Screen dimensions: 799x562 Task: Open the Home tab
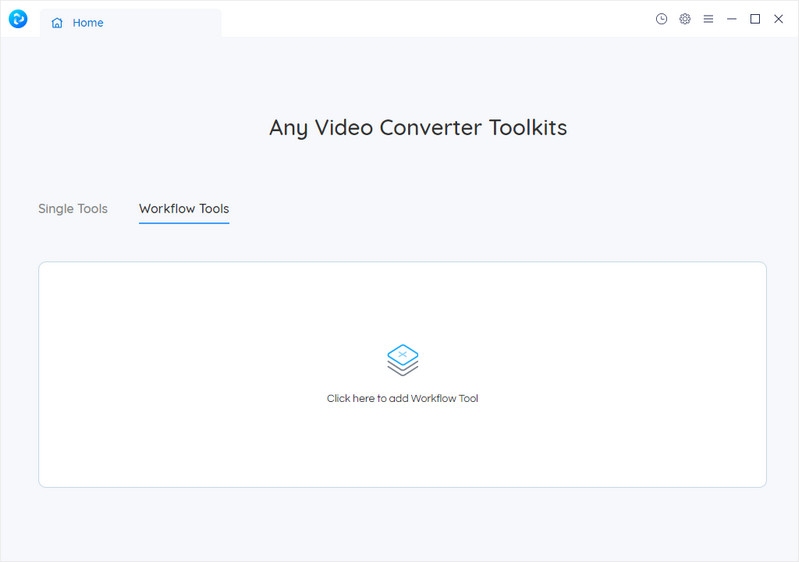130,23
